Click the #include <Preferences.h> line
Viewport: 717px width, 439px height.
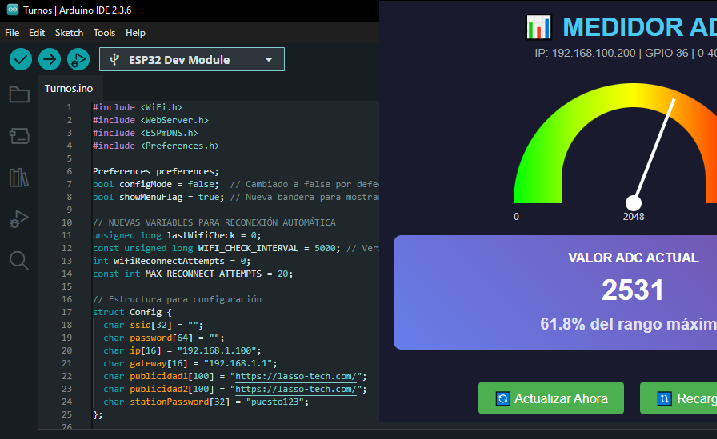pos(156,146)
